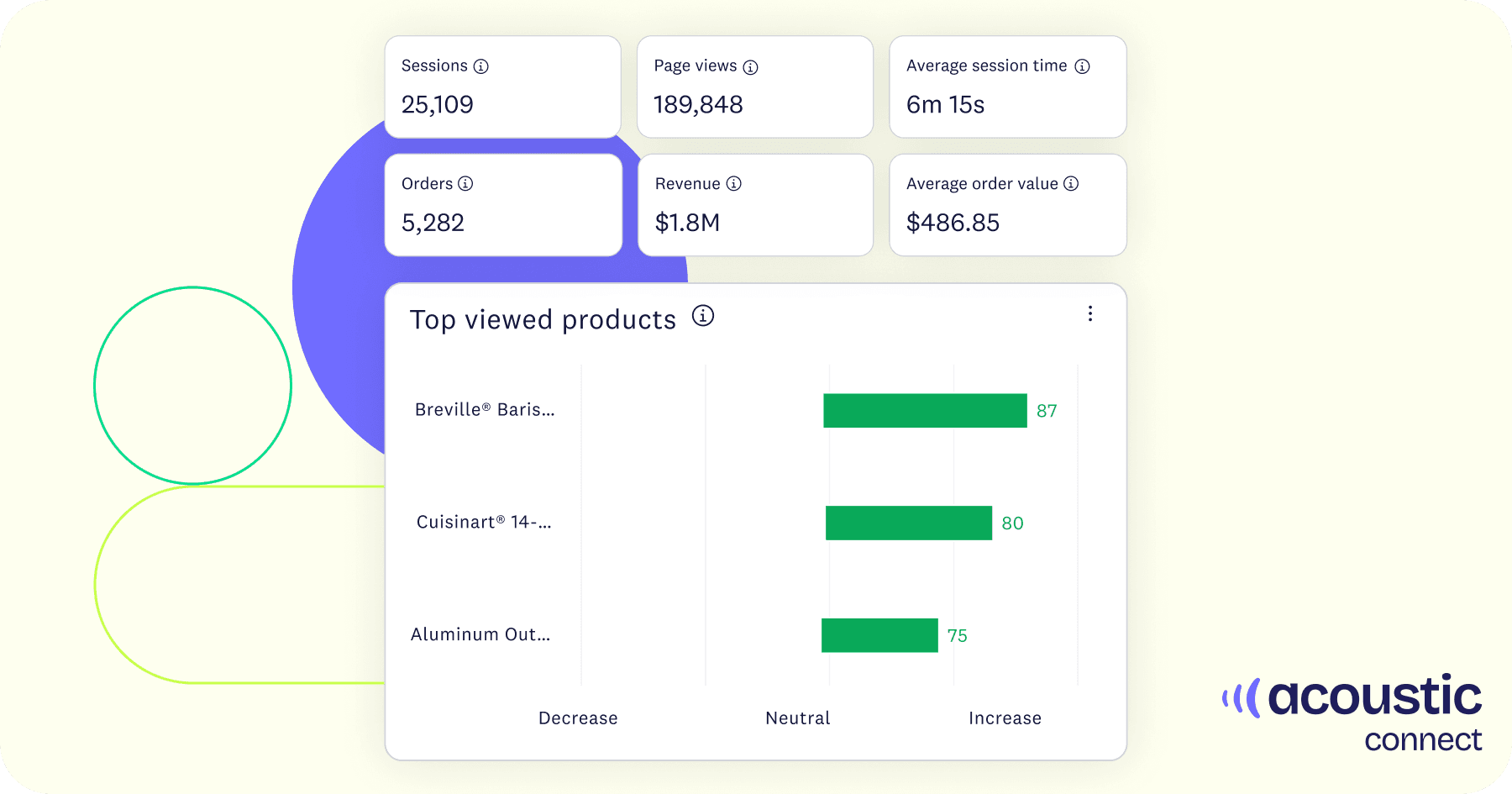Select the Cuisinart green bar
Image resolution: width=1512 pixels, height=794 pixels.
908,523
